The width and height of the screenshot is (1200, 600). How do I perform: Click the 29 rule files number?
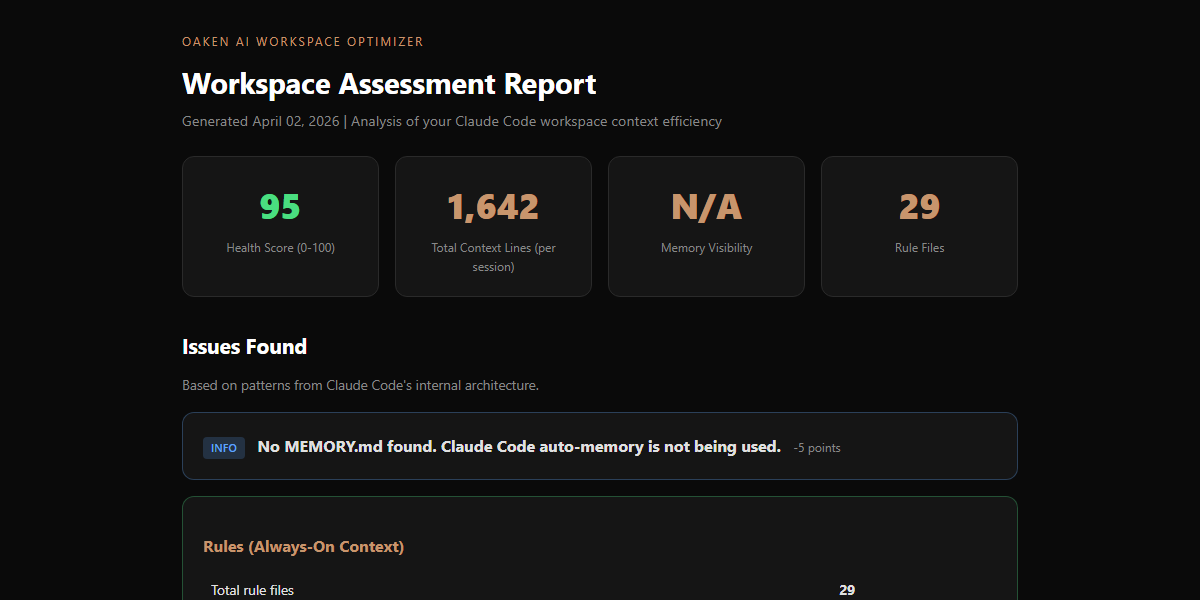pyautogui.click(x=919, y=206)
